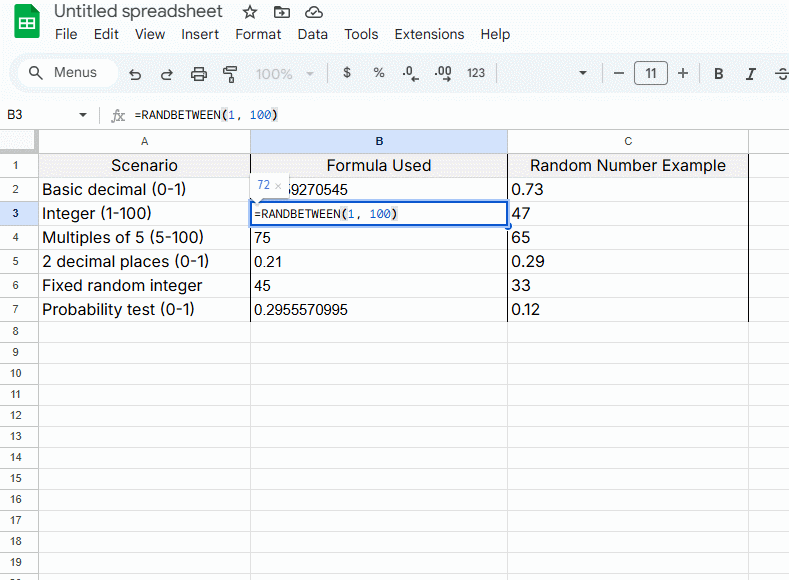789x580 pixels.
Task: Toggle strikethrough formatting
Action: pos(781,74)
